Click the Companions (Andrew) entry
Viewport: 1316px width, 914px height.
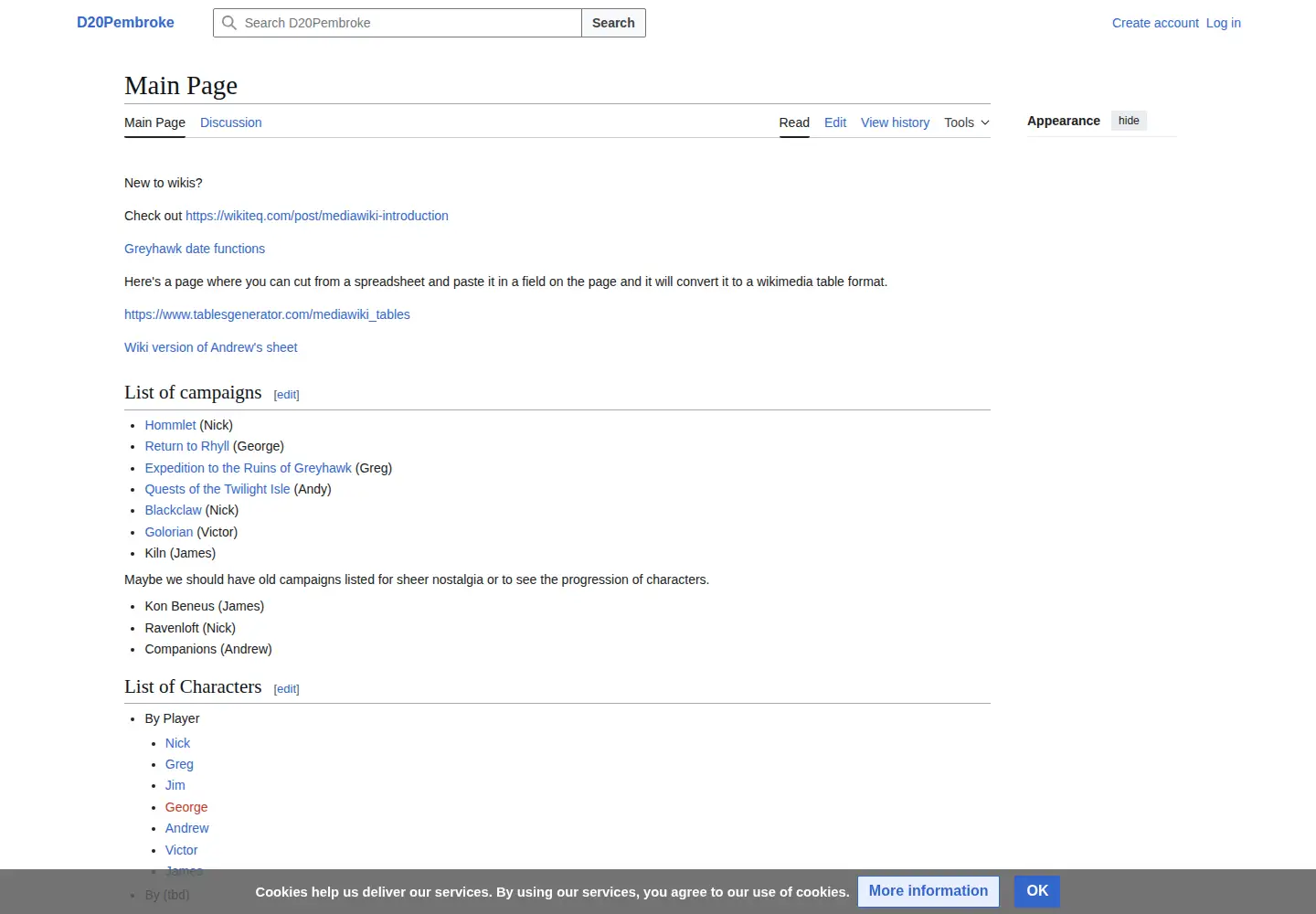pos(208,649)
